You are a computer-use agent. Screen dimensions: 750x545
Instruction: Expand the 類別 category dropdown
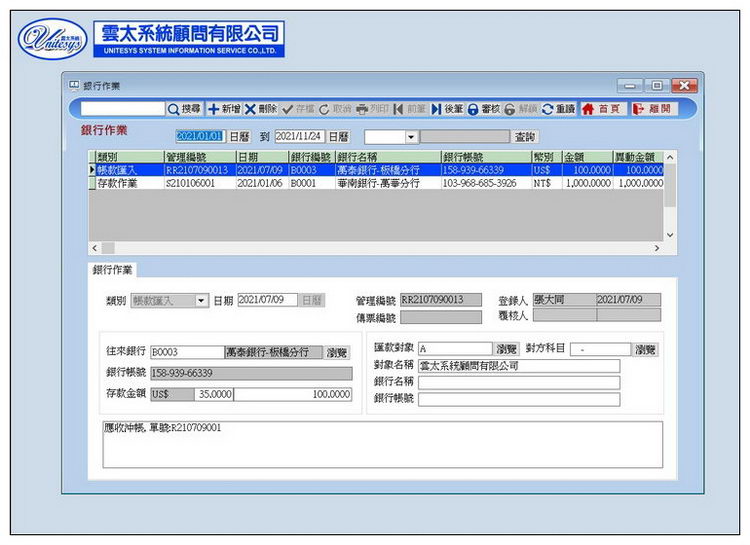[201, 300]
